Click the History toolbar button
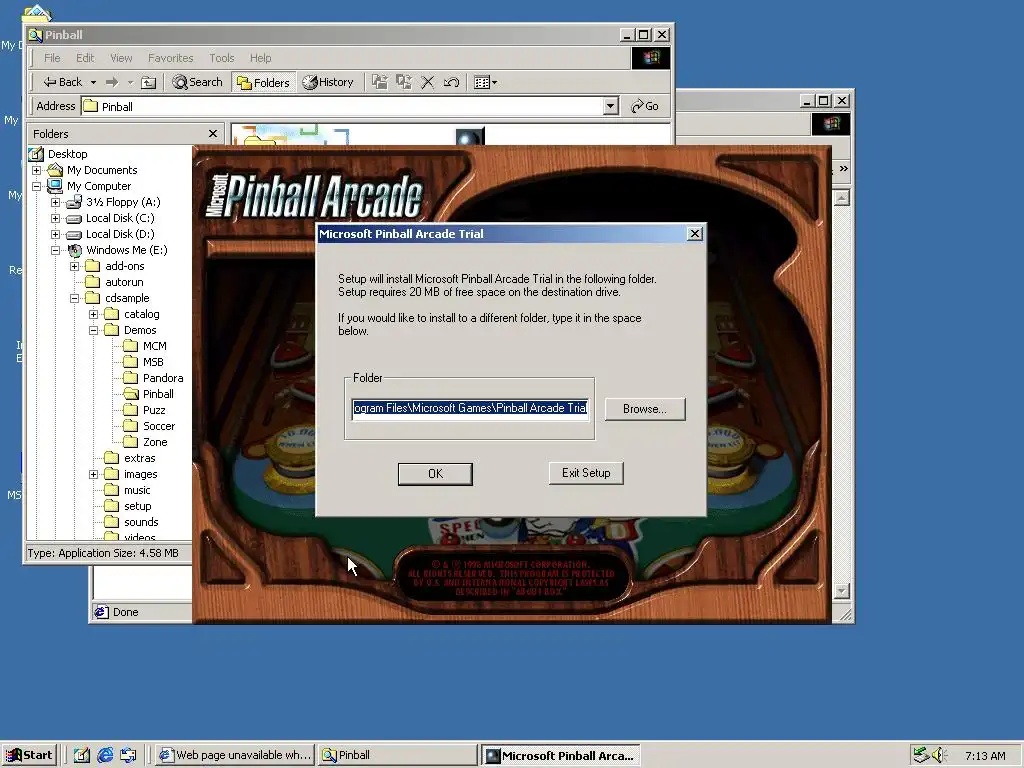The width and height of the screenshot is (1024, 768). (x=328, y=82)
